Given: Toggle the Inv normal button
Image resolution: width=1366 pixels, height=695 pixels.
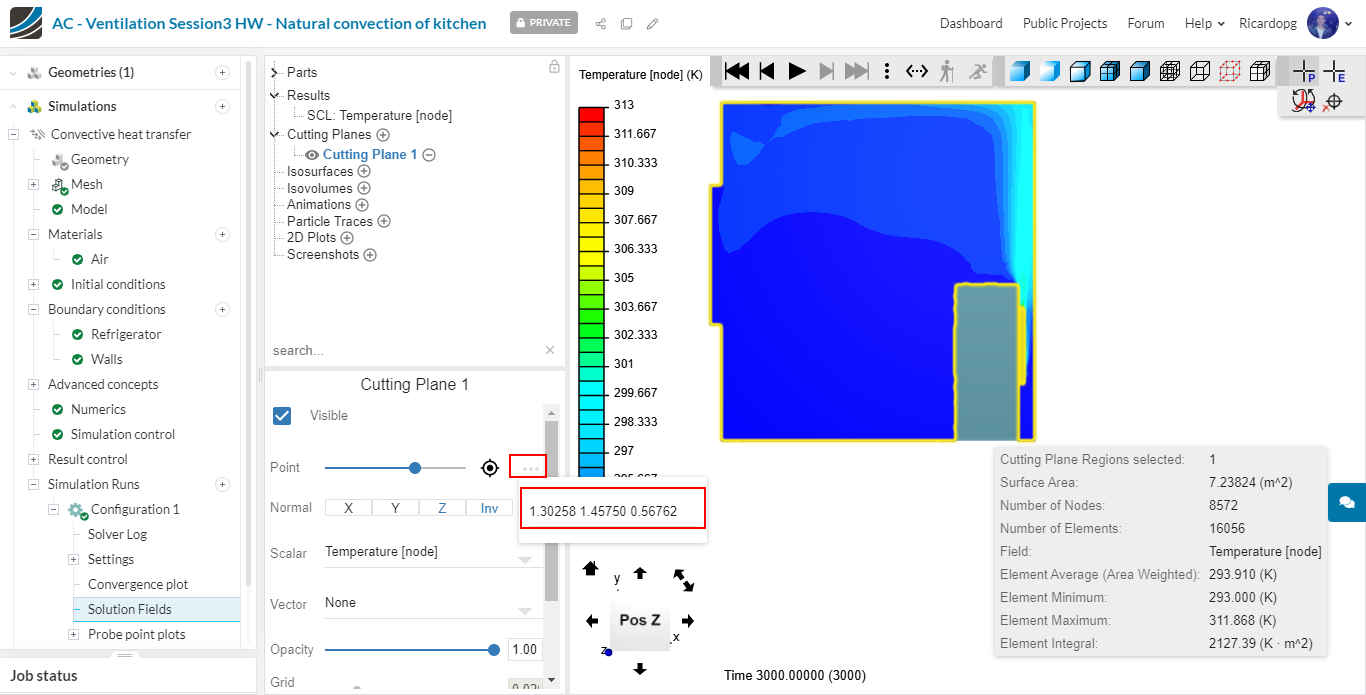Looking at the screenshot, I should [x=489, y=508].
